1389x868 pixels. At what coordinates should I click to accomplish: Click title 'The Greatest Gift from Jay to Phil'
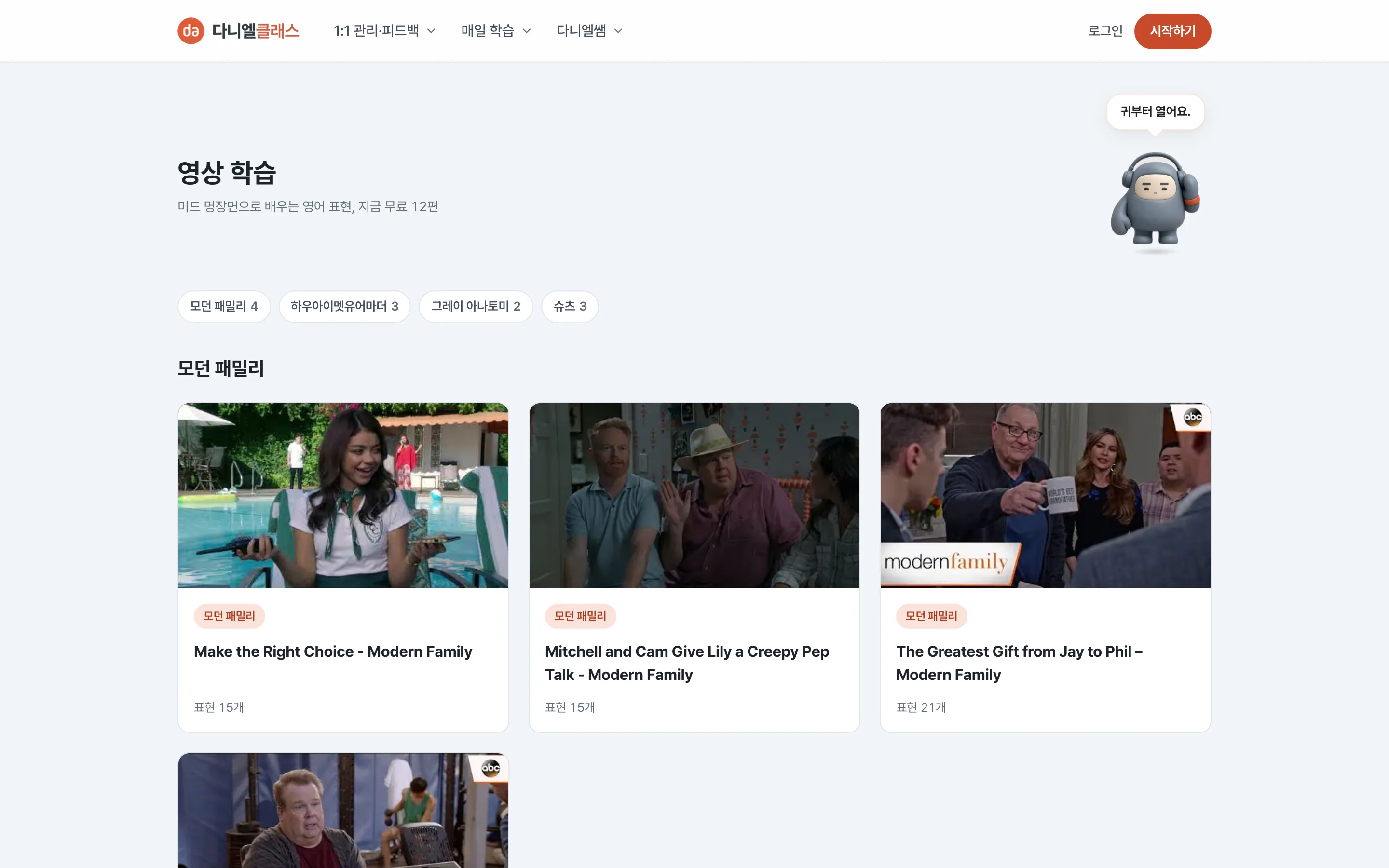(1020, 663)
